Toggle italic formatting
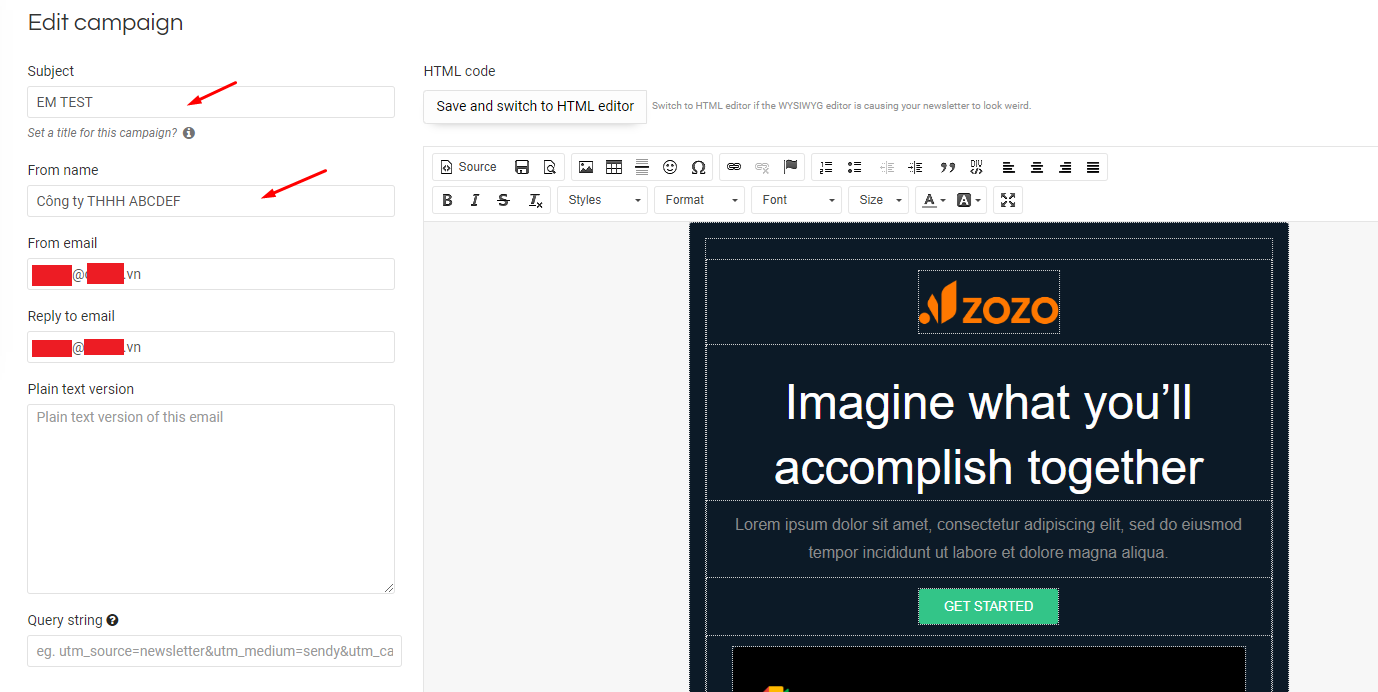 [475, 200]
